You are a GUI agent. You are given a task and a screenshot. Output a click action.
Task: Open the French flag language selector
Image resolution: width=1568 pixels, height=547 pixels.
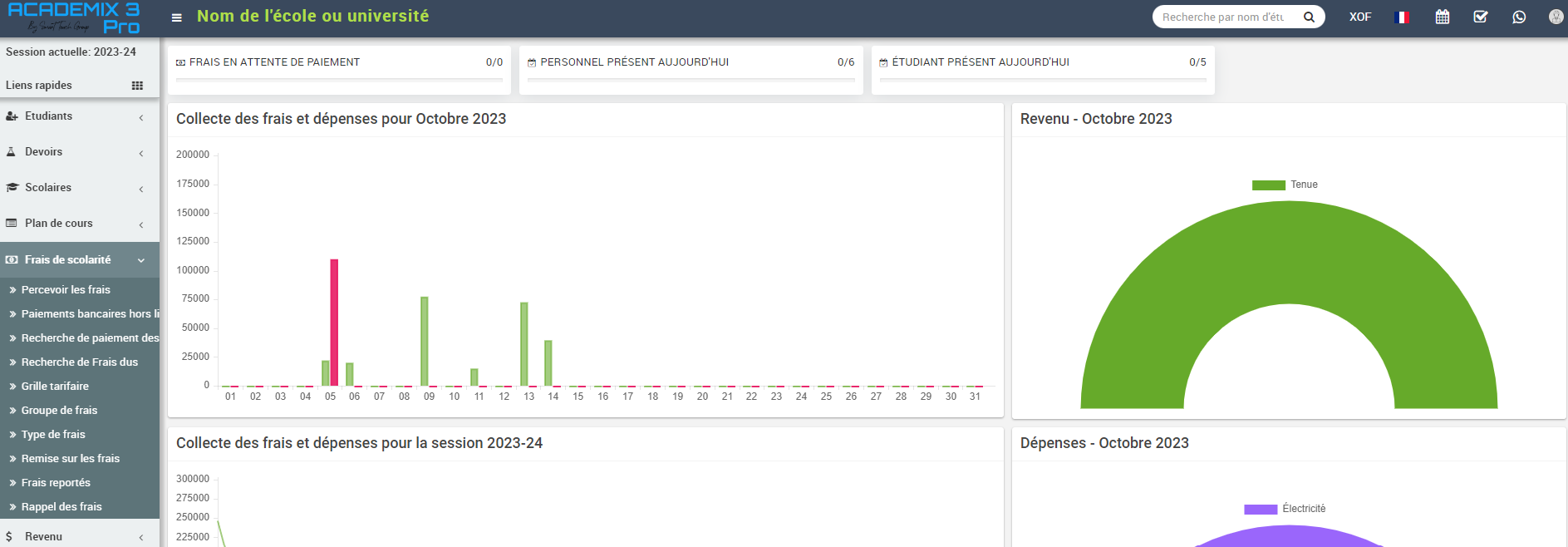pyautogui.click(x=1402, y=17)
